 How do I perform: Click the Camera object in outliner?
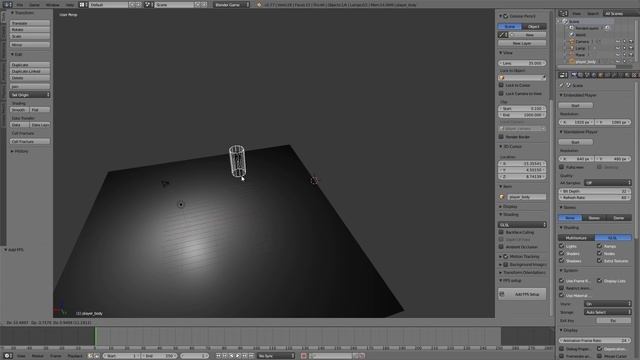pyautogui.click(x=582, y=42)
